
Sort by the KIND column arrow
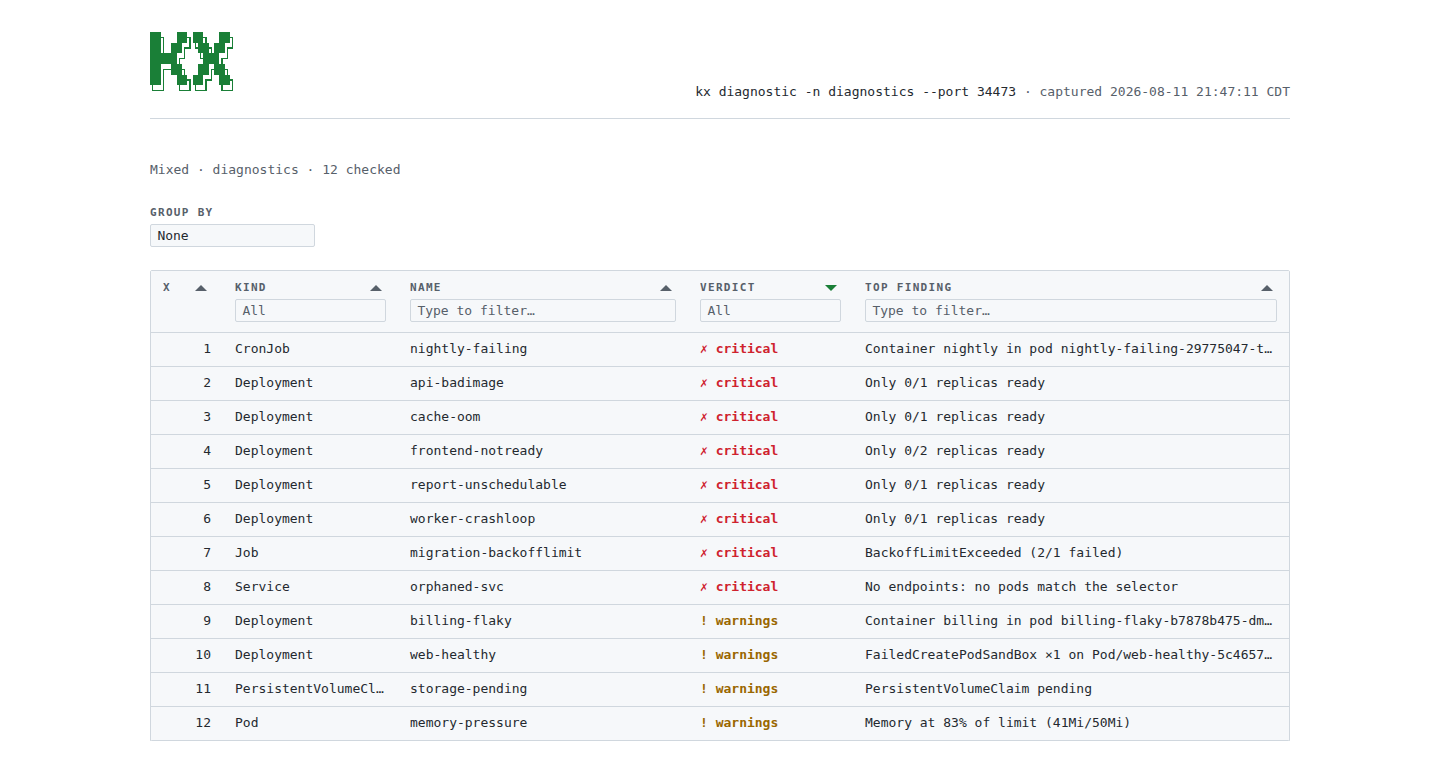click(376, 288)
